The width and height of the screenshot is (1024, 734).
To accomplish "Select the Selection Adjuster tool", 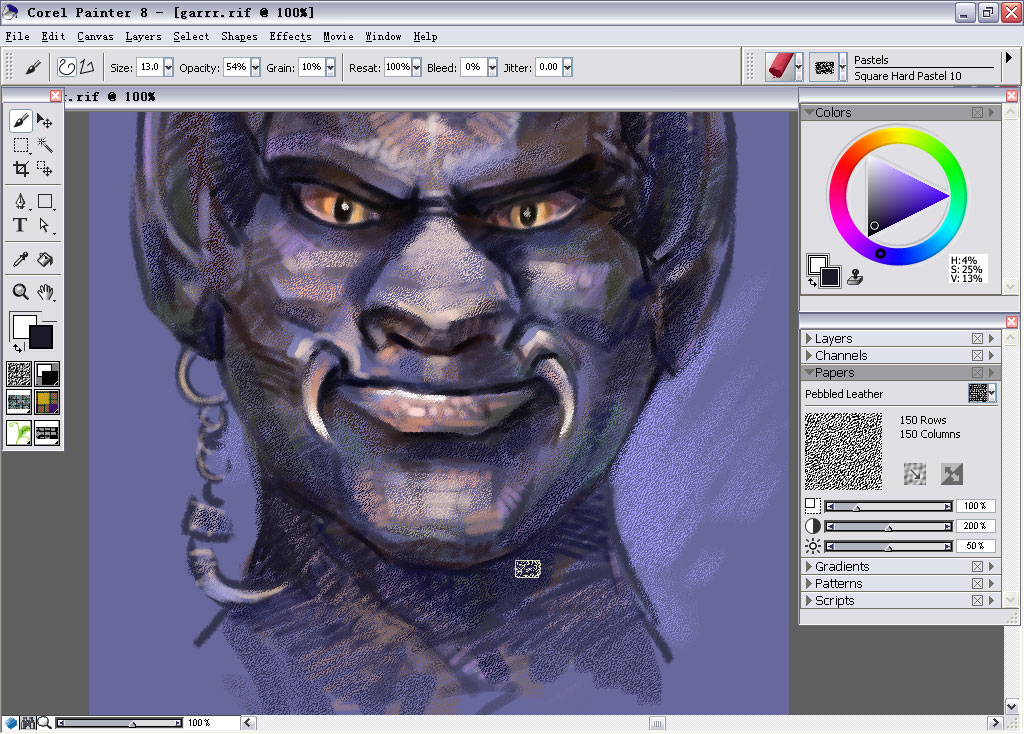I will coord(44,169).
